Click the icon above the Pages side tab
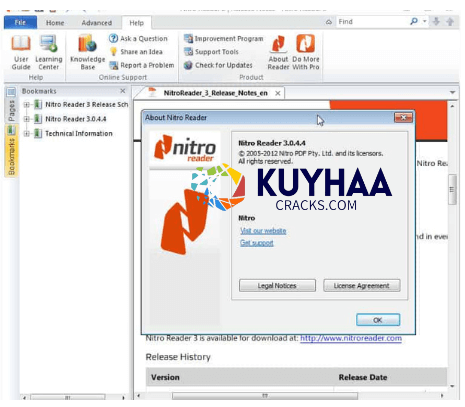 point(11,92)
